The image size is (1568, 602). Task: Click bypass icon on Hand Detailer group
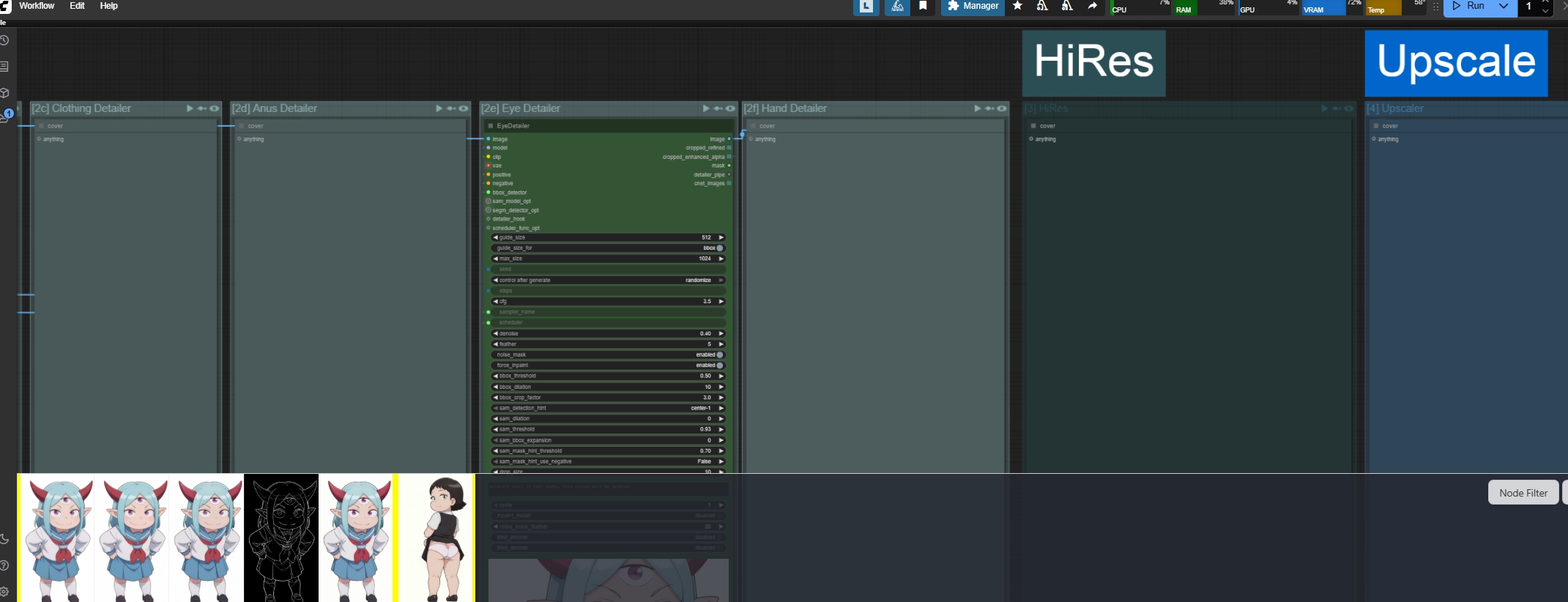pyautogui.click(x=989, y=108)
